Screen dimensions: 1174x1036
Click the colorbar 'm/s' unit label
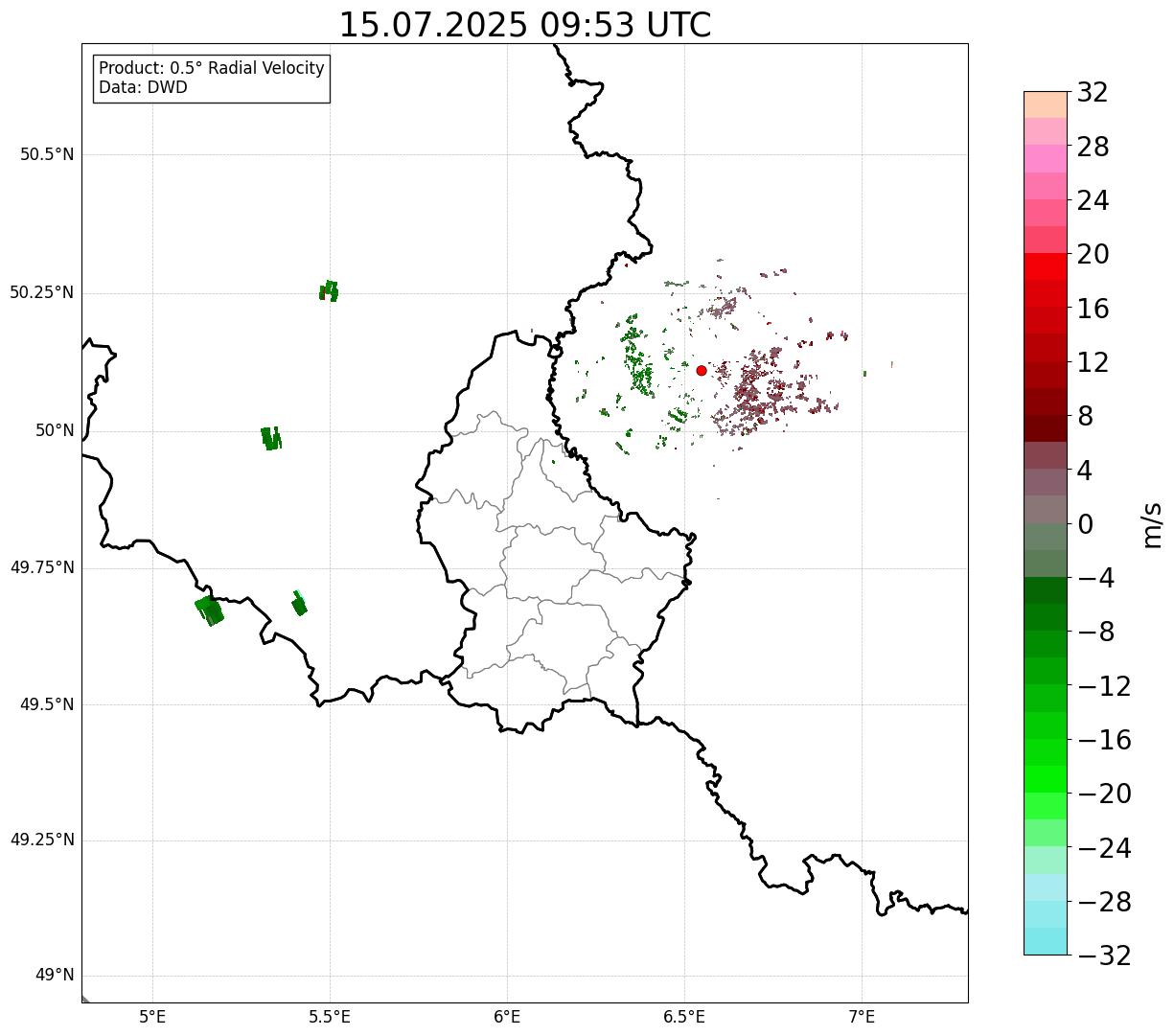[x=1151, y=524]
